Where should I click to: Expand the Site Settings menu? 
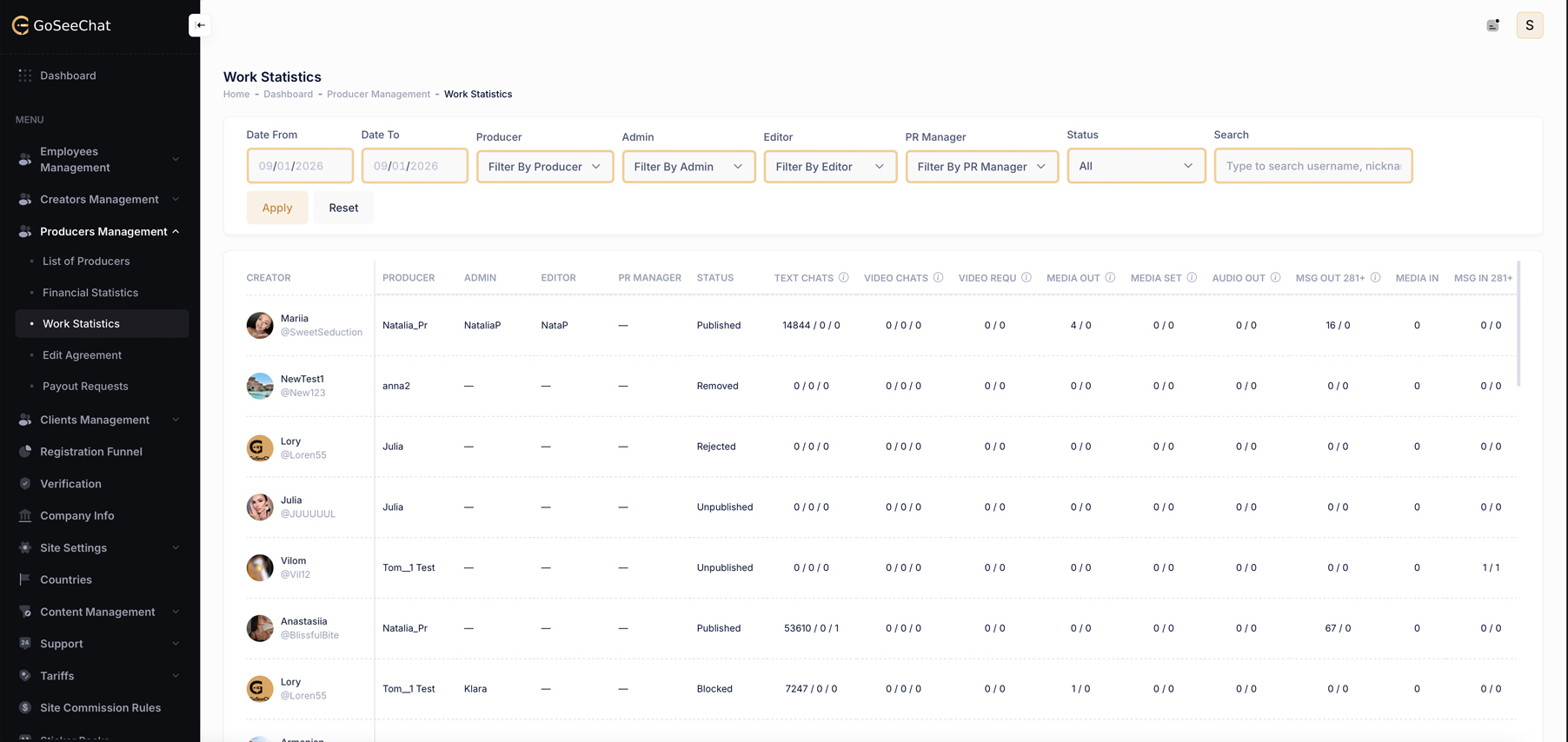point(100,547)
